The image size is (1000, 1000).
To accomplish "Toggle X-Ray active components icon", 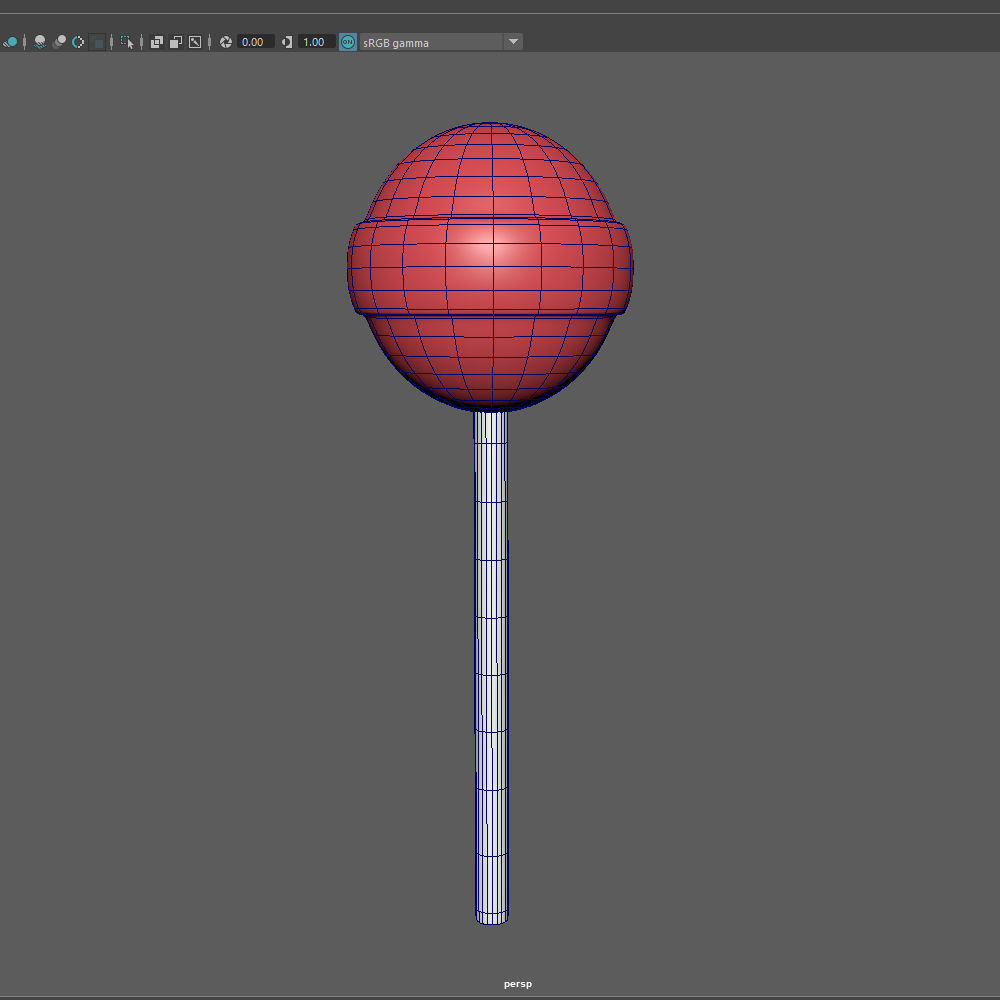I will [x=176, y=42].
